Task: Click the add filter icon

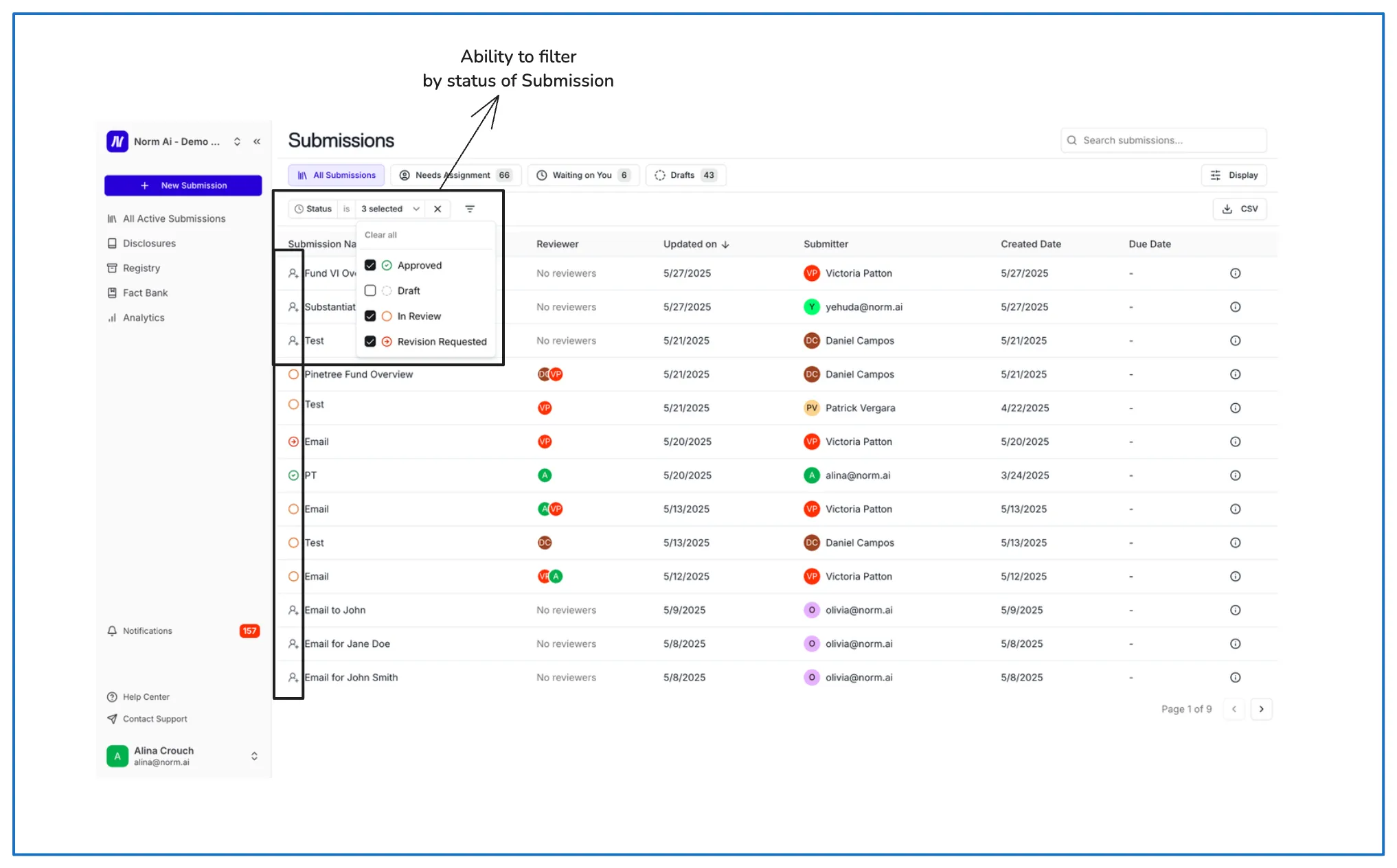Action: pyautogui.click(x=470, y=209)
